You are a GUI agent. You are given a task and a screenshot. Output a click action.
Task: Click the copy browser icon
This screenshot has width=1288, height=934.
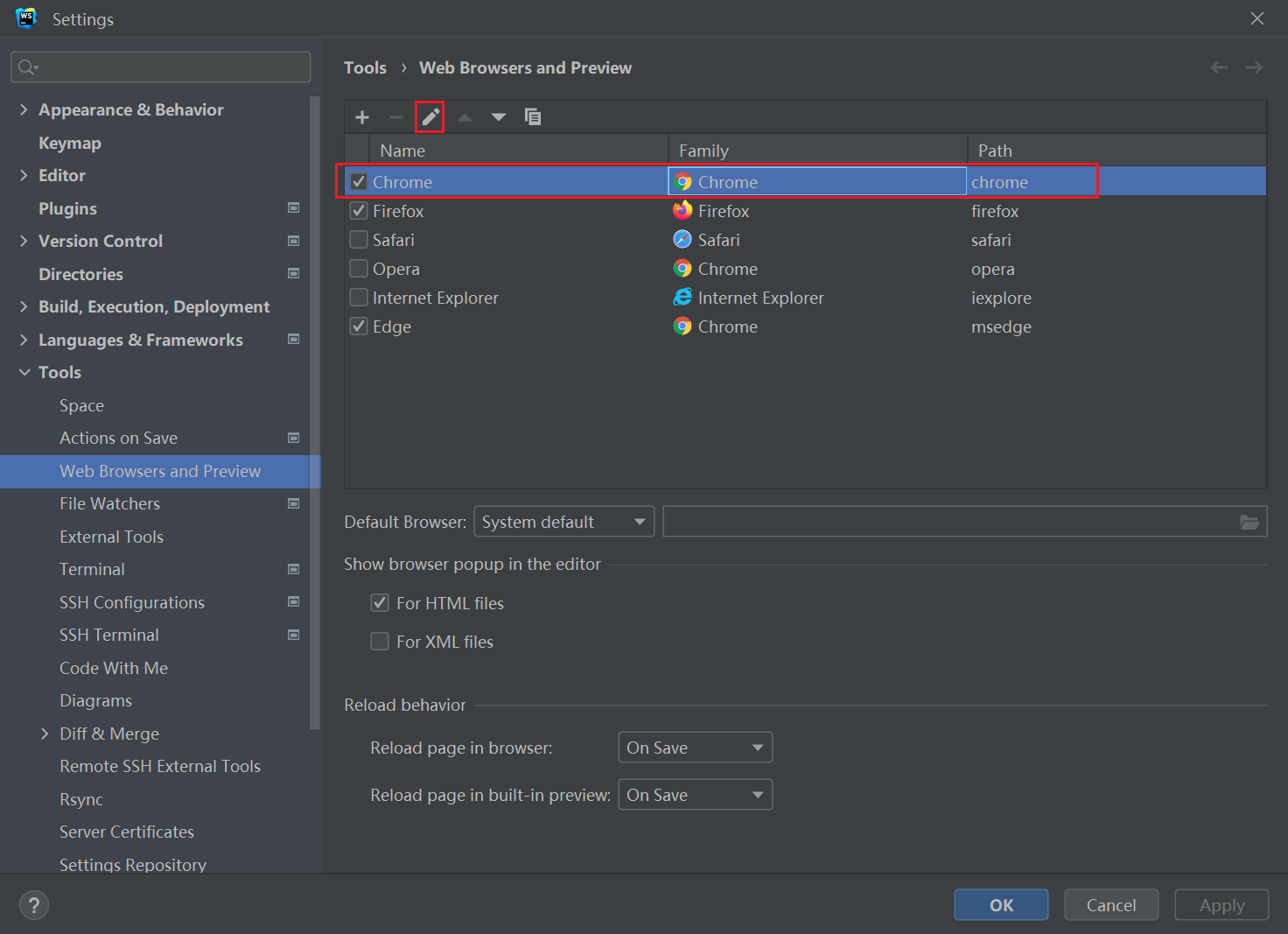(532, 117)
